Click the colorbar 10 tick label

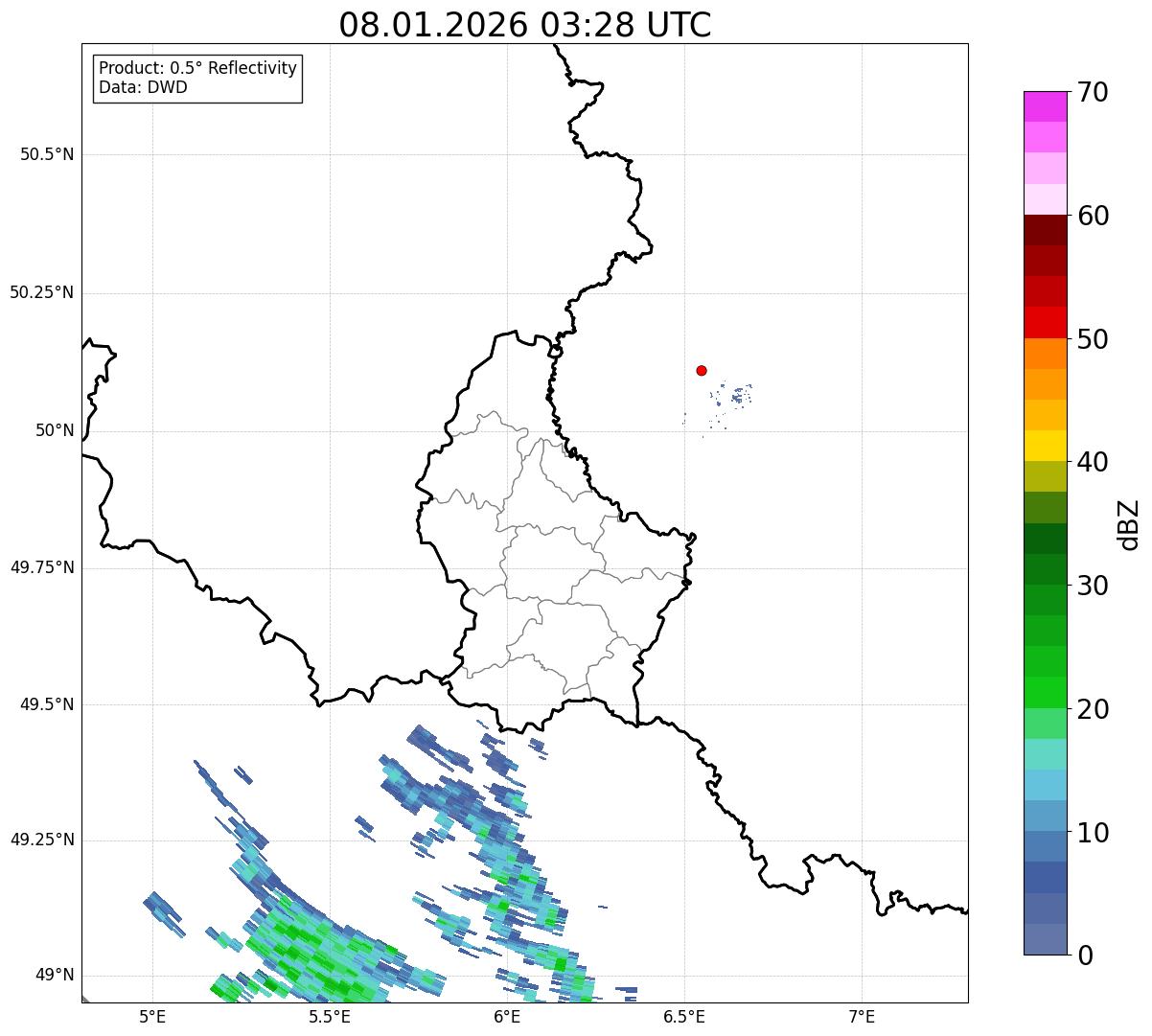pos(1093,833)
